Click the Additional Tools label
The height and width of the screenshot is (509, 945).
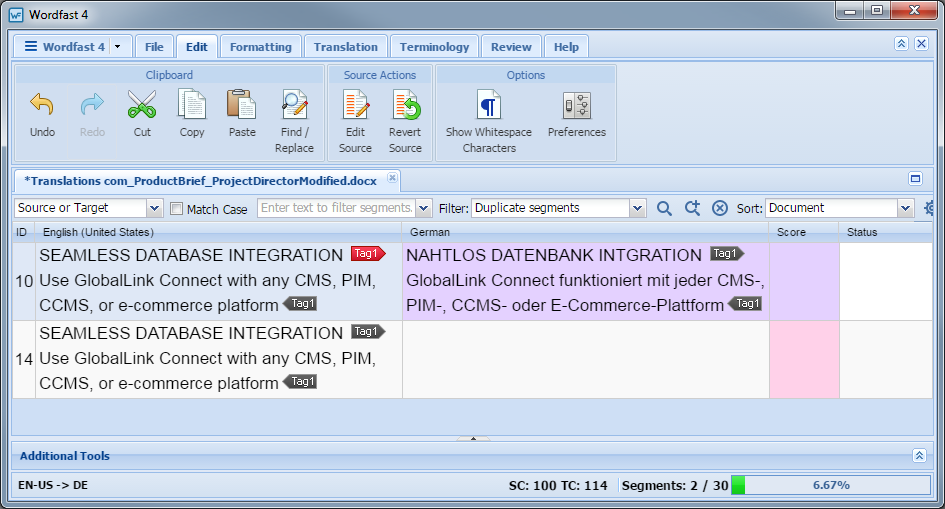[64, 456]
